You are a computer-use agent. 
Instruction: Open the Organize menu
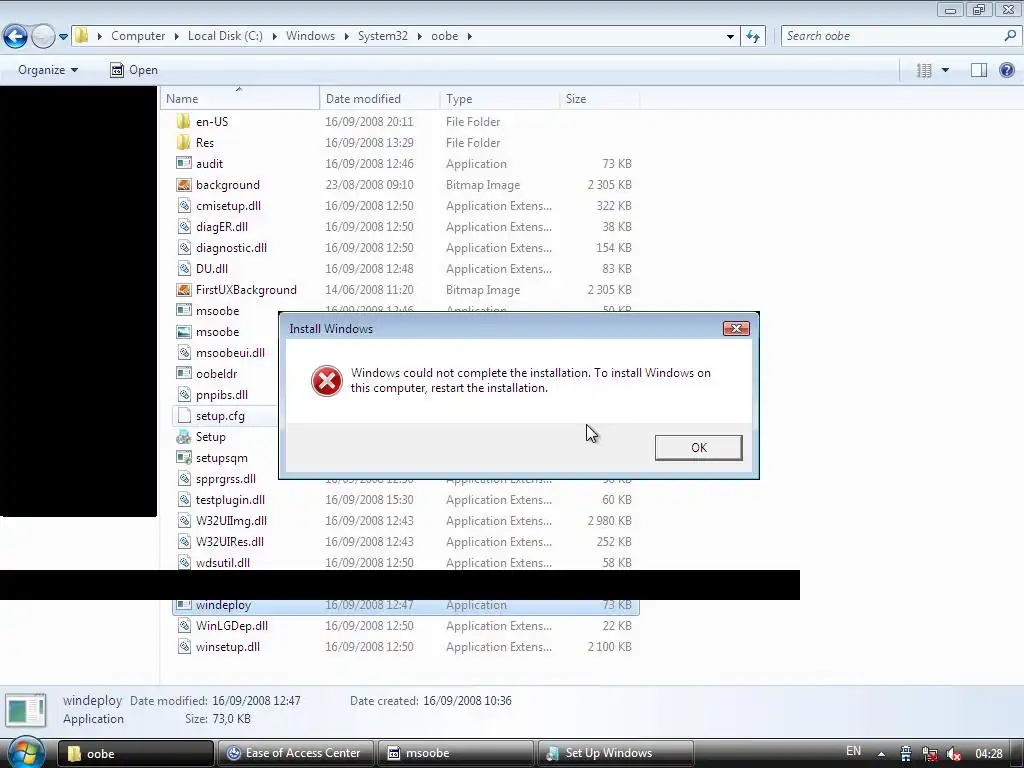click(48, 70)
